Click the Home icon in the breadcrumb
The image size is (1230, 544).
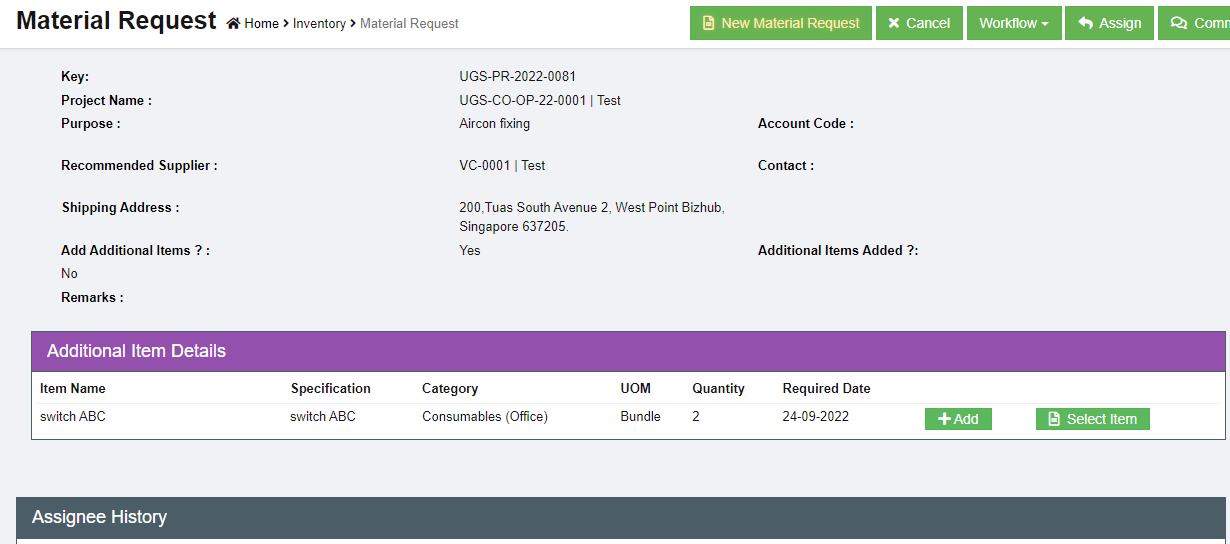pyautogui.click(x=233, y=23)
